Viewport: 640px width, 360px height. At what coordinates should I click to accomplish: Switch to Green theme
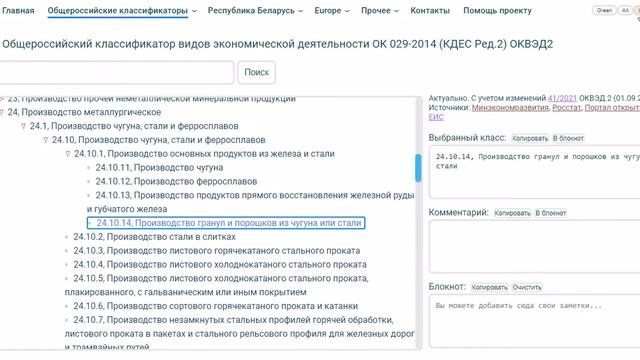tap(604, 11)
